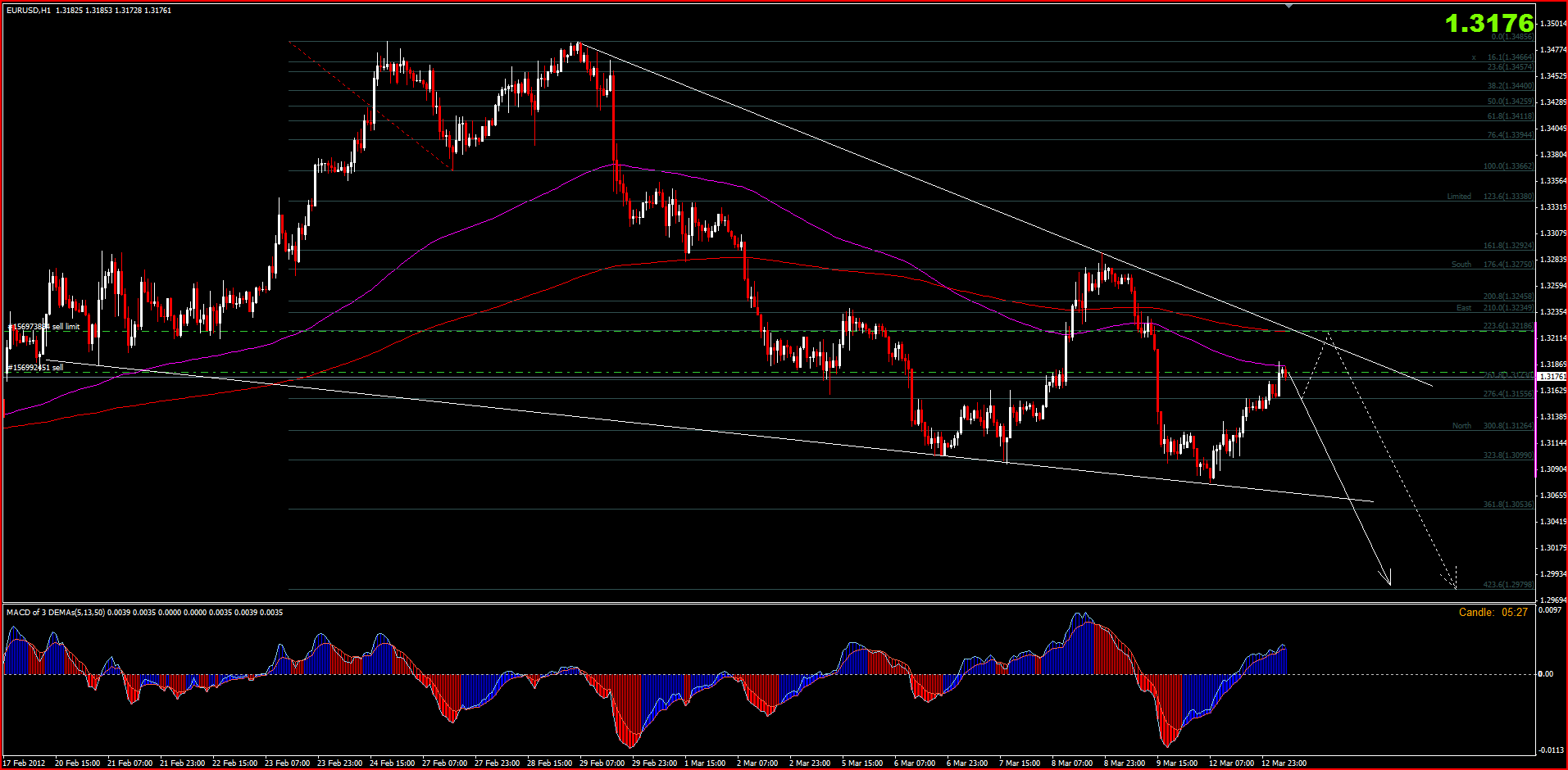Click the 7 Mar 15:00 time label
1568x770 pixels.
tap(1020, 763)
